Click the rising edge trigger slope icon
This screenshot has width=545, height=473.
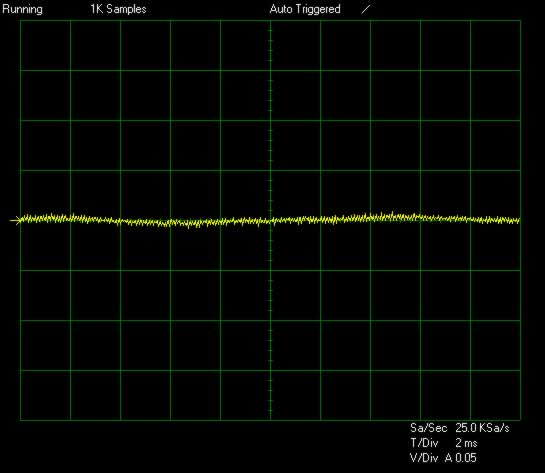[366, 9]
